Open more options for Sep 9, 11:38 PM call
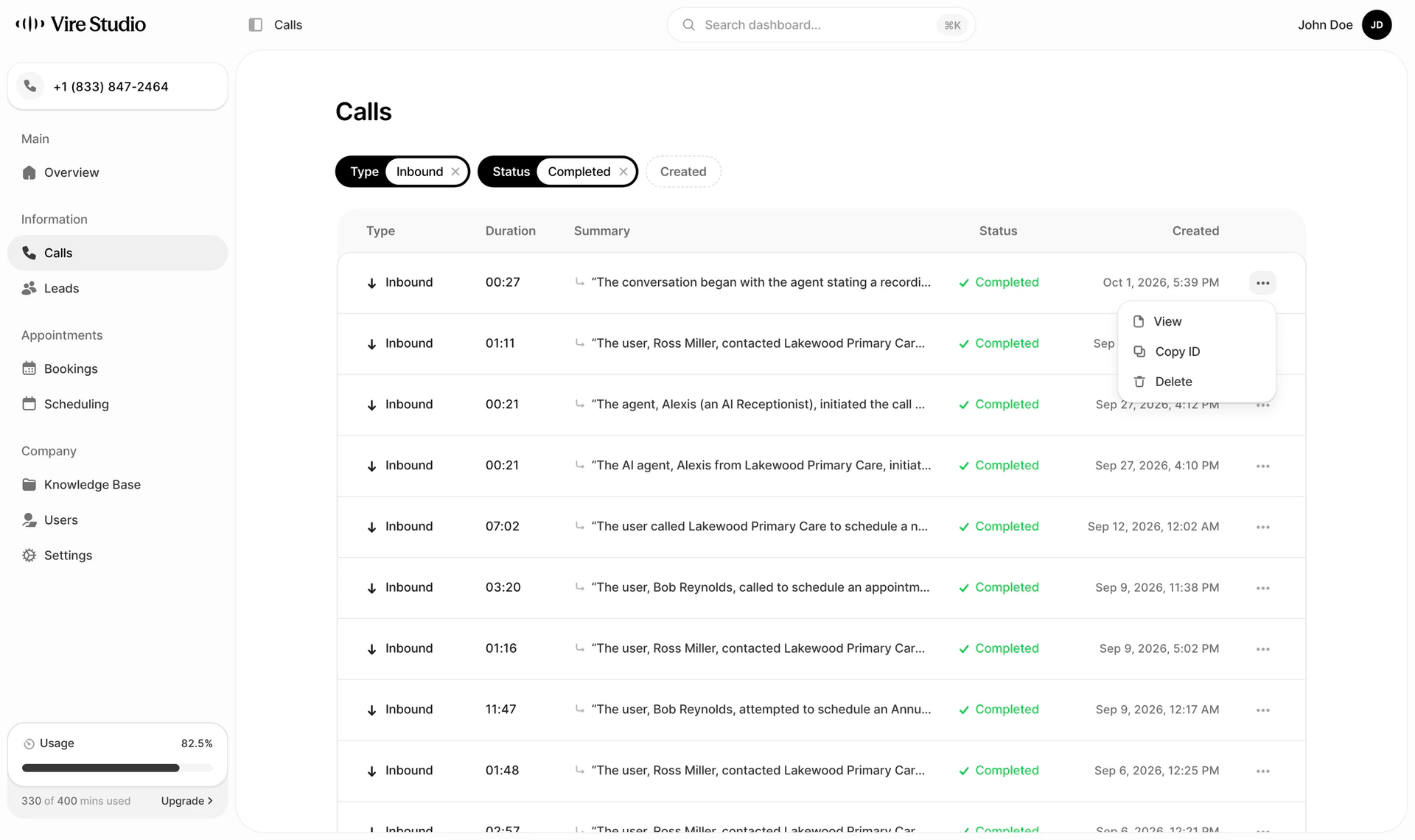 (1262, 588)
